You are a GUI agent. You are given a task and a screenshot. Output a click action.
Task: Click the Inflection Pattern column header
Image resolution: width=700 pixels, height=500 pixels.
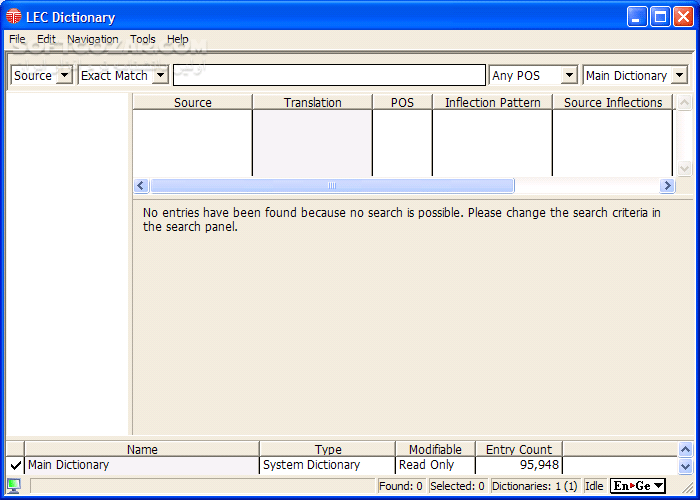click(492, 102)
